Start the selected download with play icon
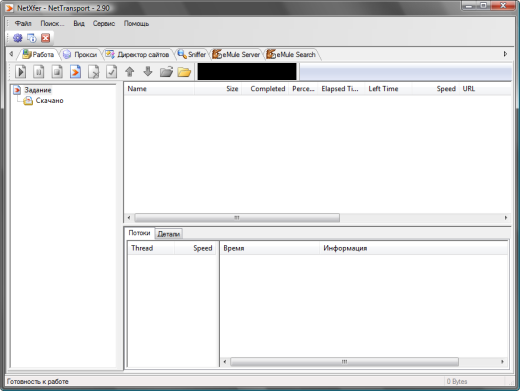The height and width of the screenshot is (391, 520). 21,72
